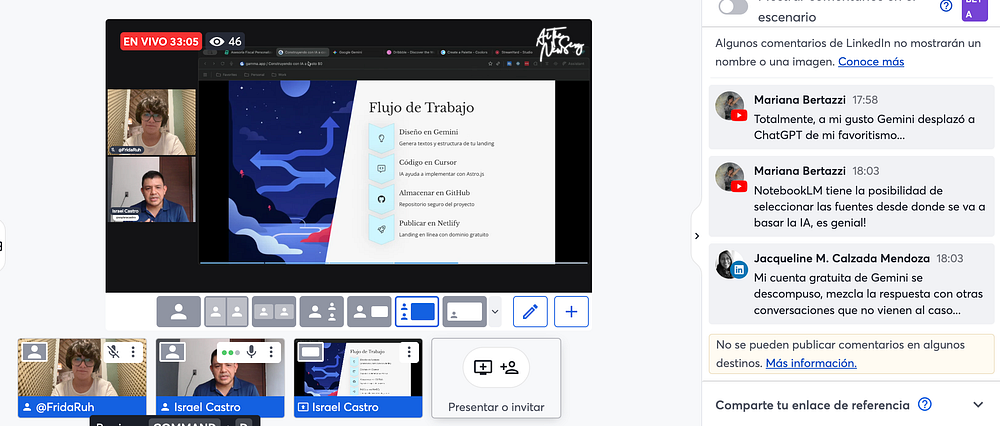Open help icon beside Comparte tu enlace de referencia
The image size is (1000, 426).
point(924,404)
